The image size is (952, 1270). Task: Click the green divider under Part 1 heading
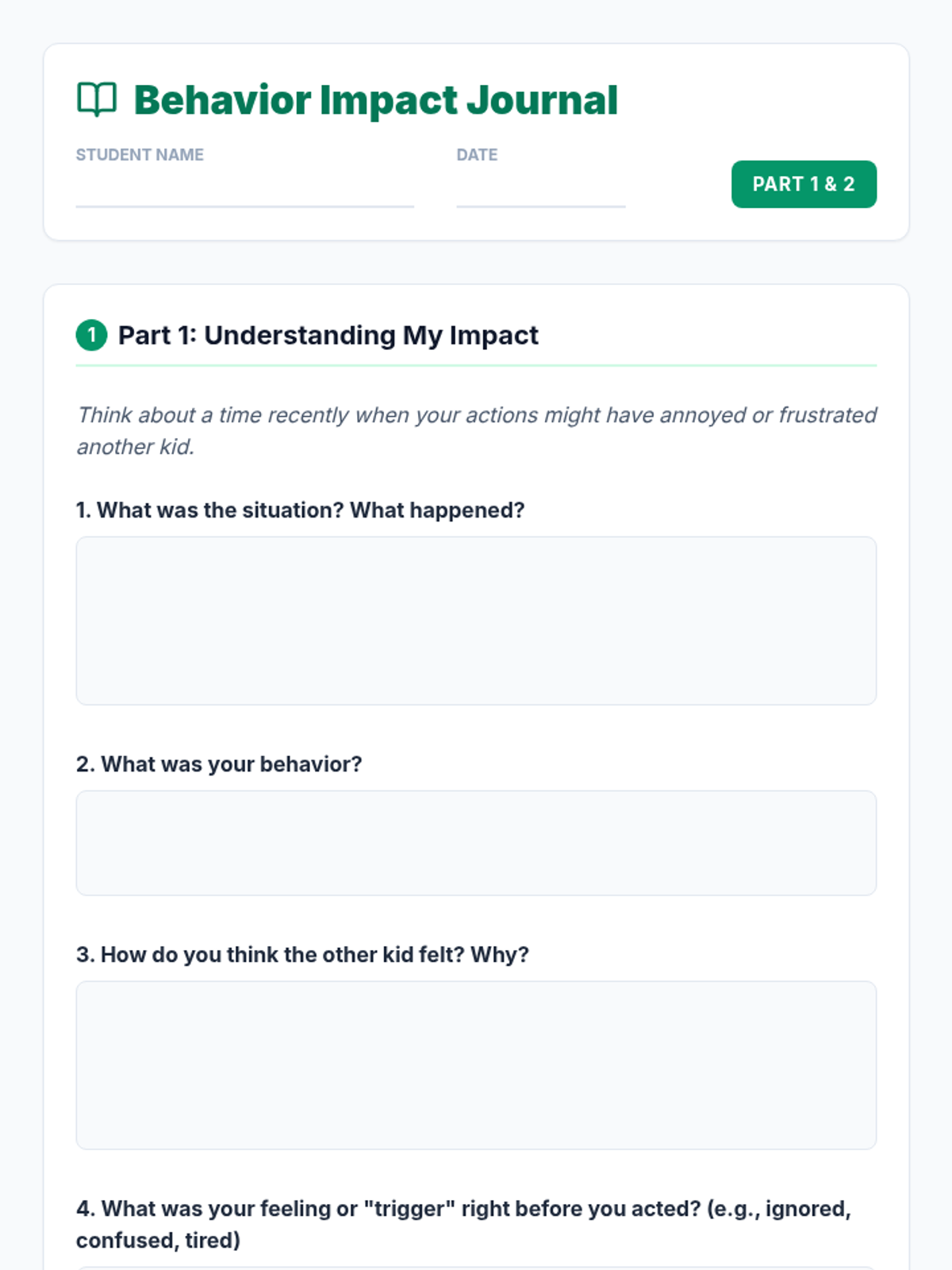(476, 366)
